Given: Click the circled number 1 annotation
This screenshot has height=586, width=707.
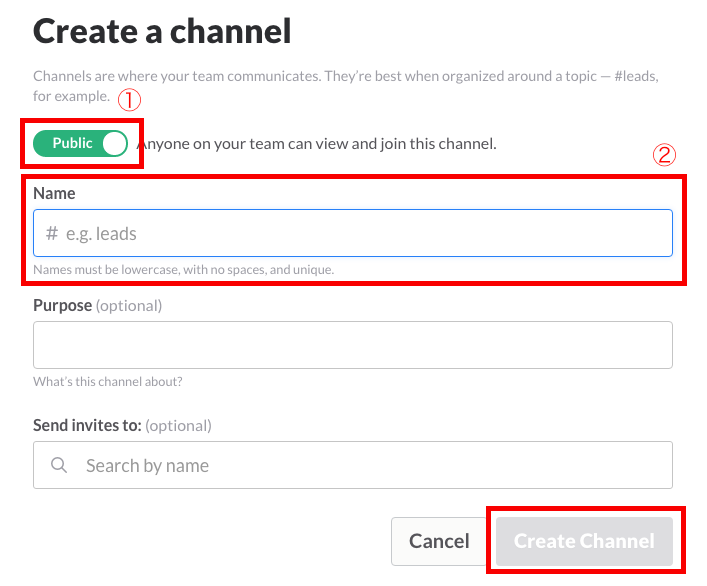Looking at the screenshot, I should pos(128,101).
